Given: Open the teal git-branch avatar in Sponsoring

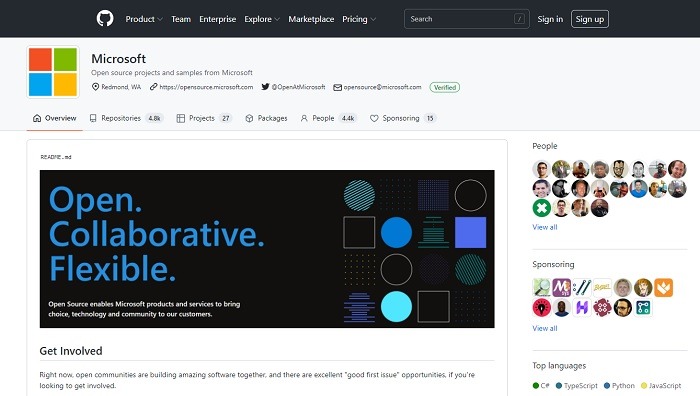Looking at the screenshot, I should point(643,308).
